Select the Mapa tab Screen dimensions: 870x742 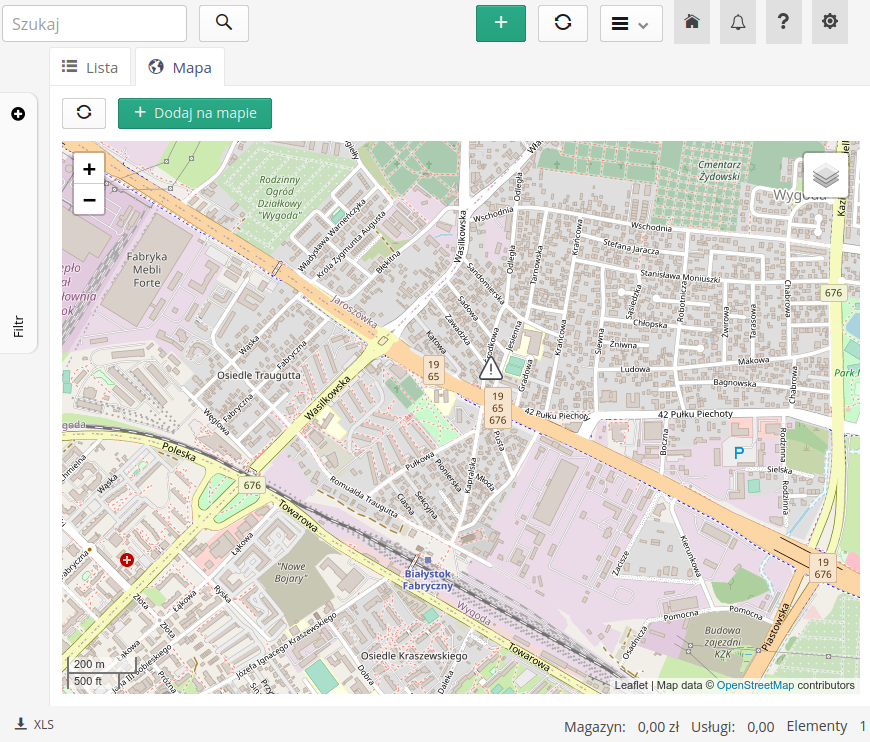coord(180,68)
